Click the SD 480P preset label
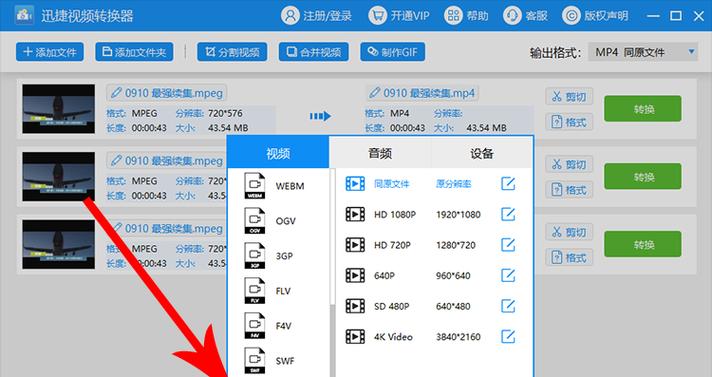 391,306
